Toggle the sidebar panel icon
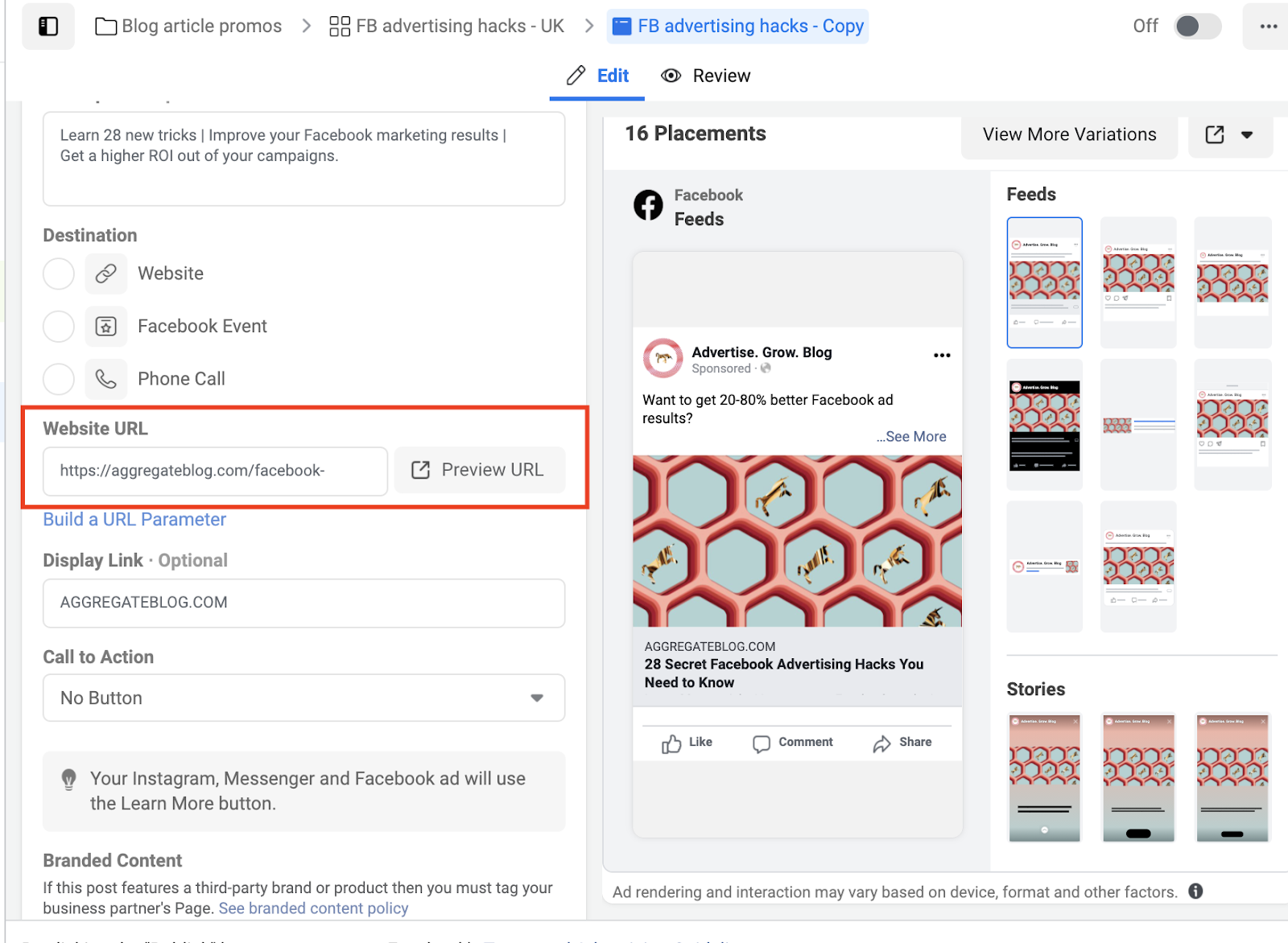Image resolution: width=1288 pixels, height=943 pixels. pos(48,27)
